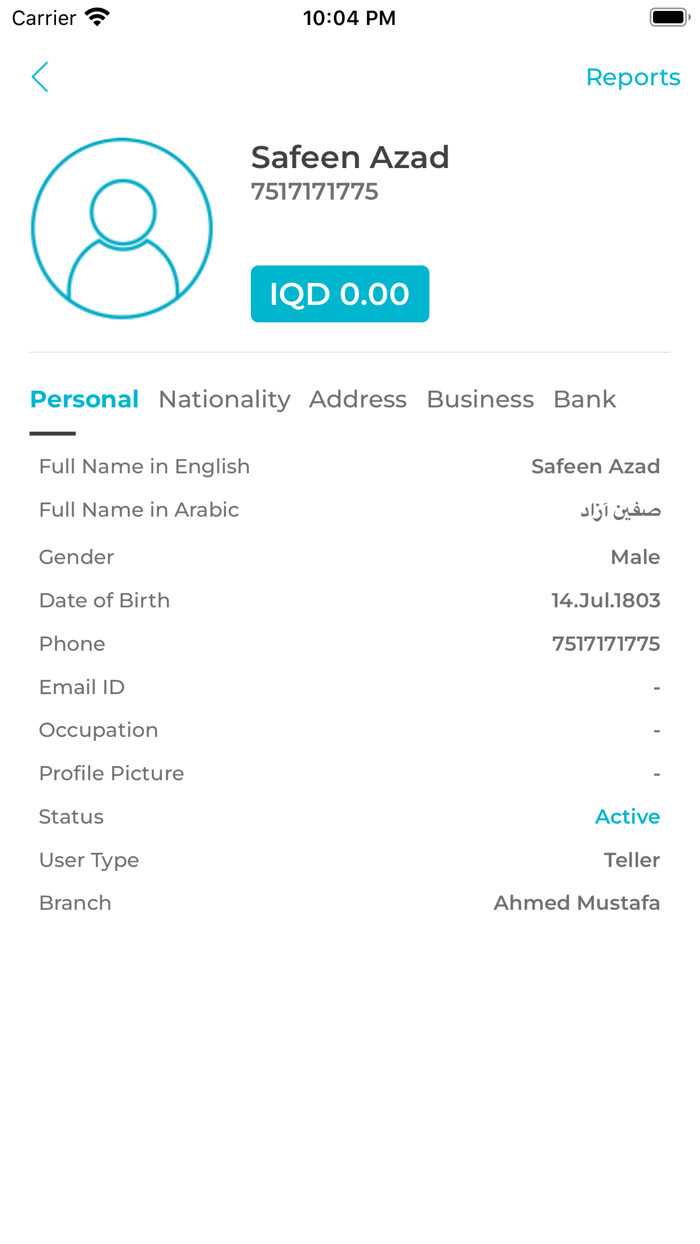Select the Full Name in English row
The height and width of the screenshot is (1244, 700).
click(350, 466)
